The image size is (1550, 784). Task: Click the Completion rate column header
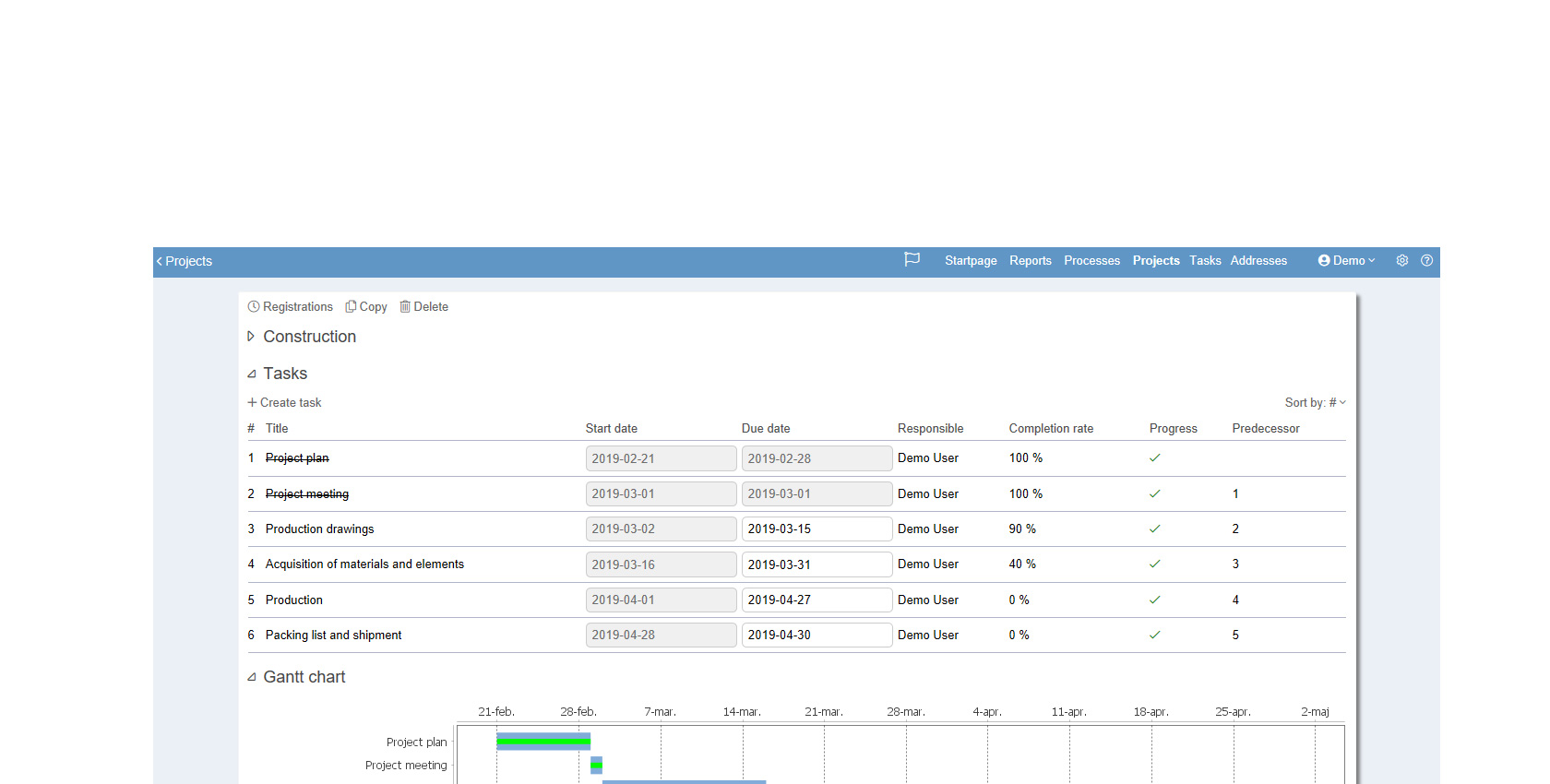coord(1051,429)
